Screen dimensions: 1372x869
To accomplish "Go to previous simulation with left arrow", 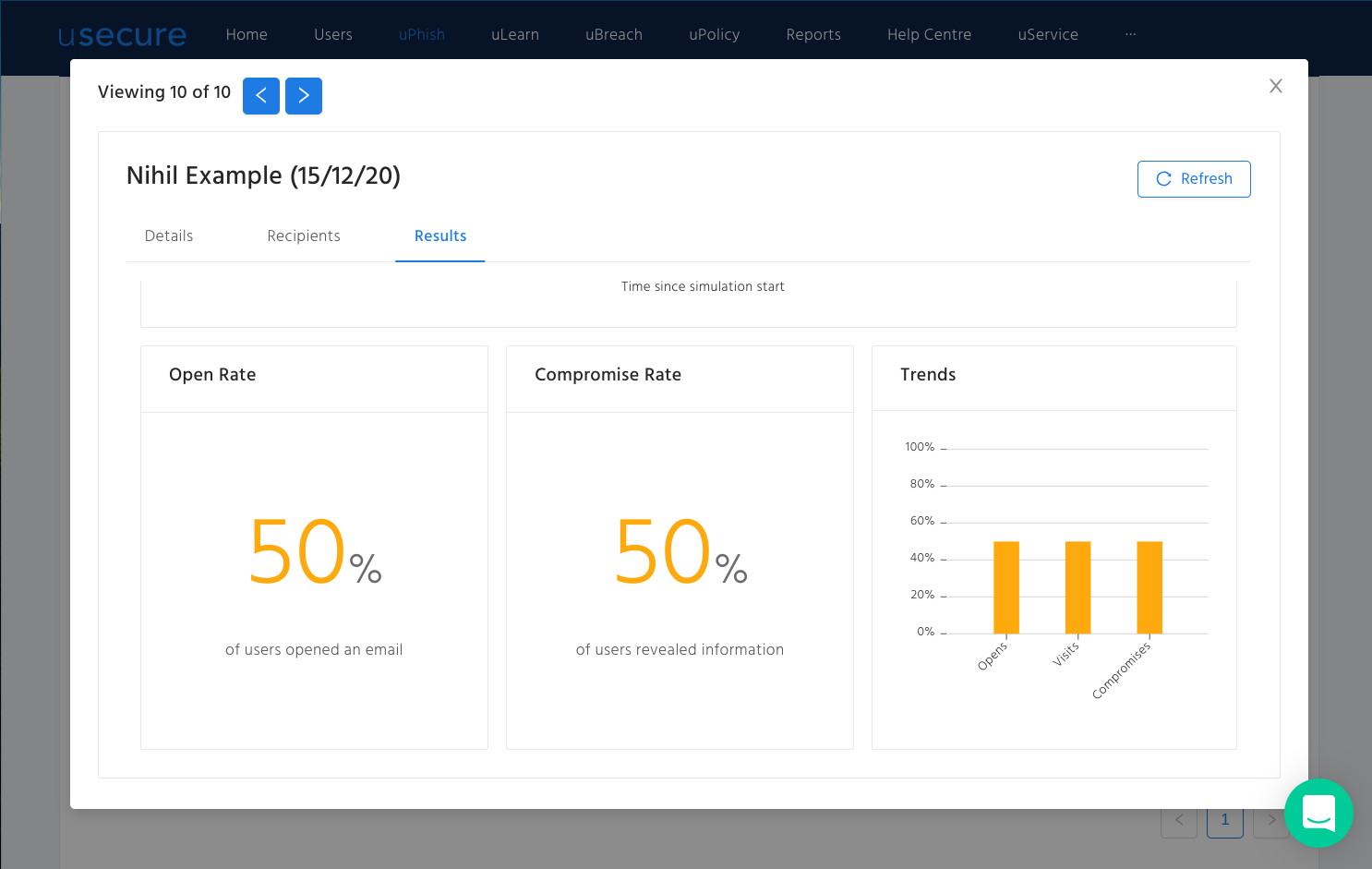I will [261, 96].
